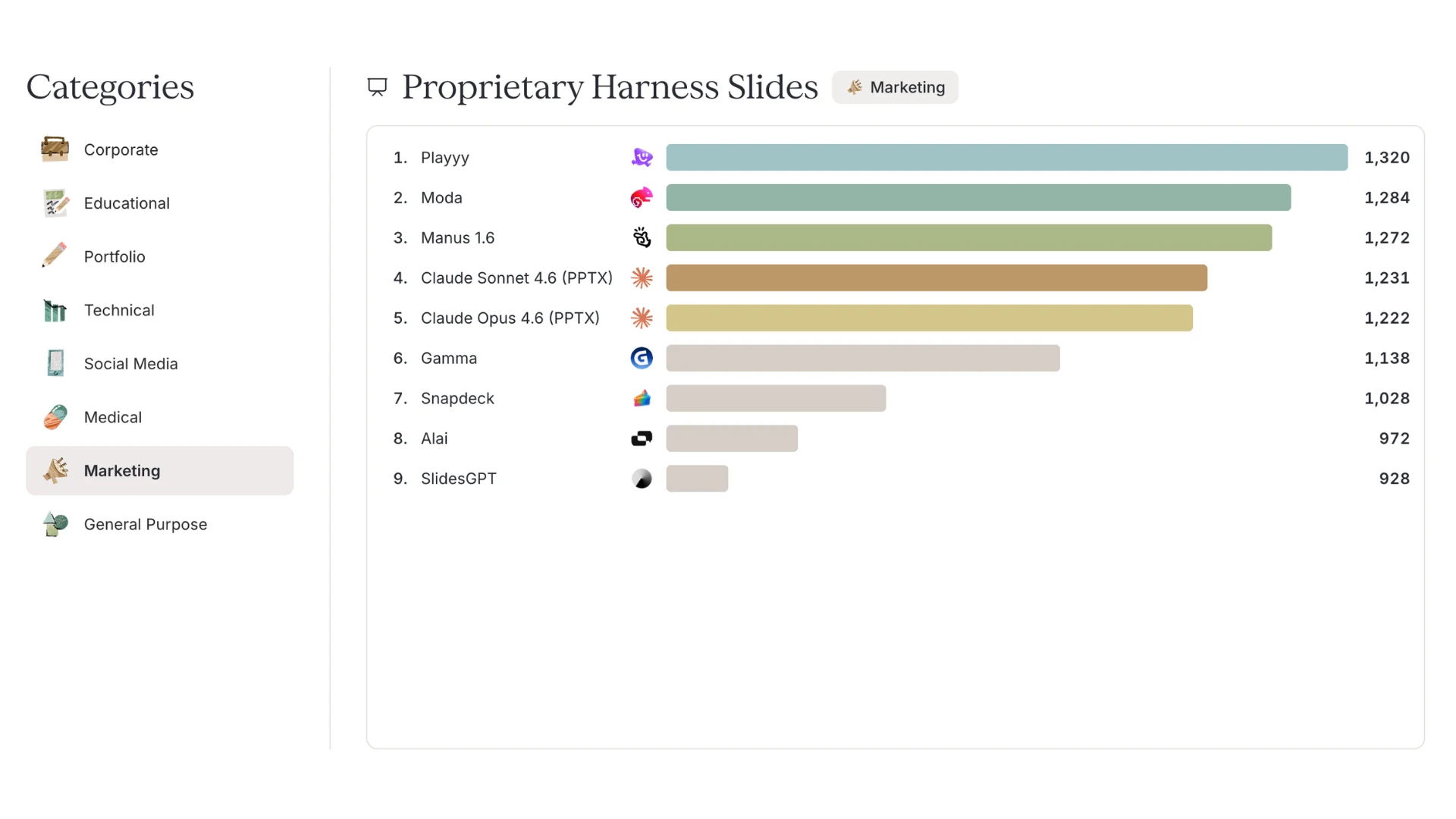Select the Portfolio category
The image size is (1456, 819).
tap(159, 256)
